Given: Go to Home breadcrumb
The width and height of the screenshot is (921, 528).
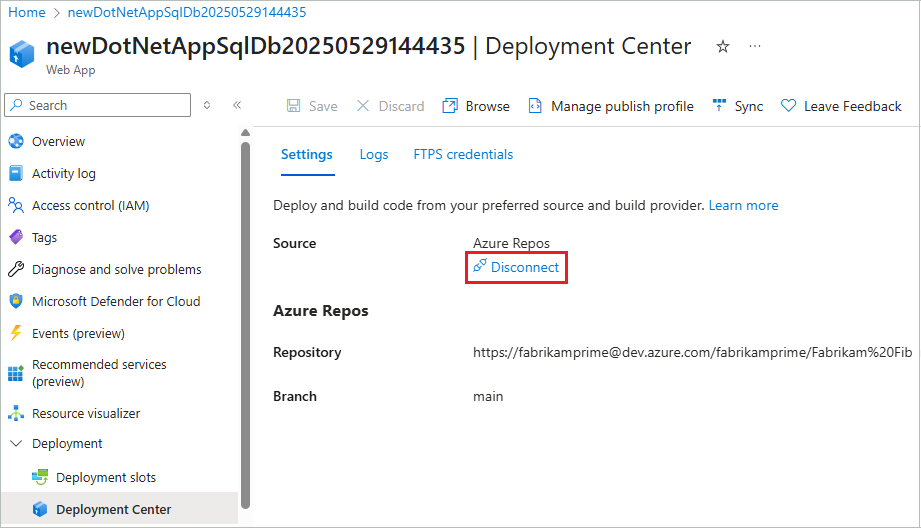Looking at the screenshot, I should point(27,13).
